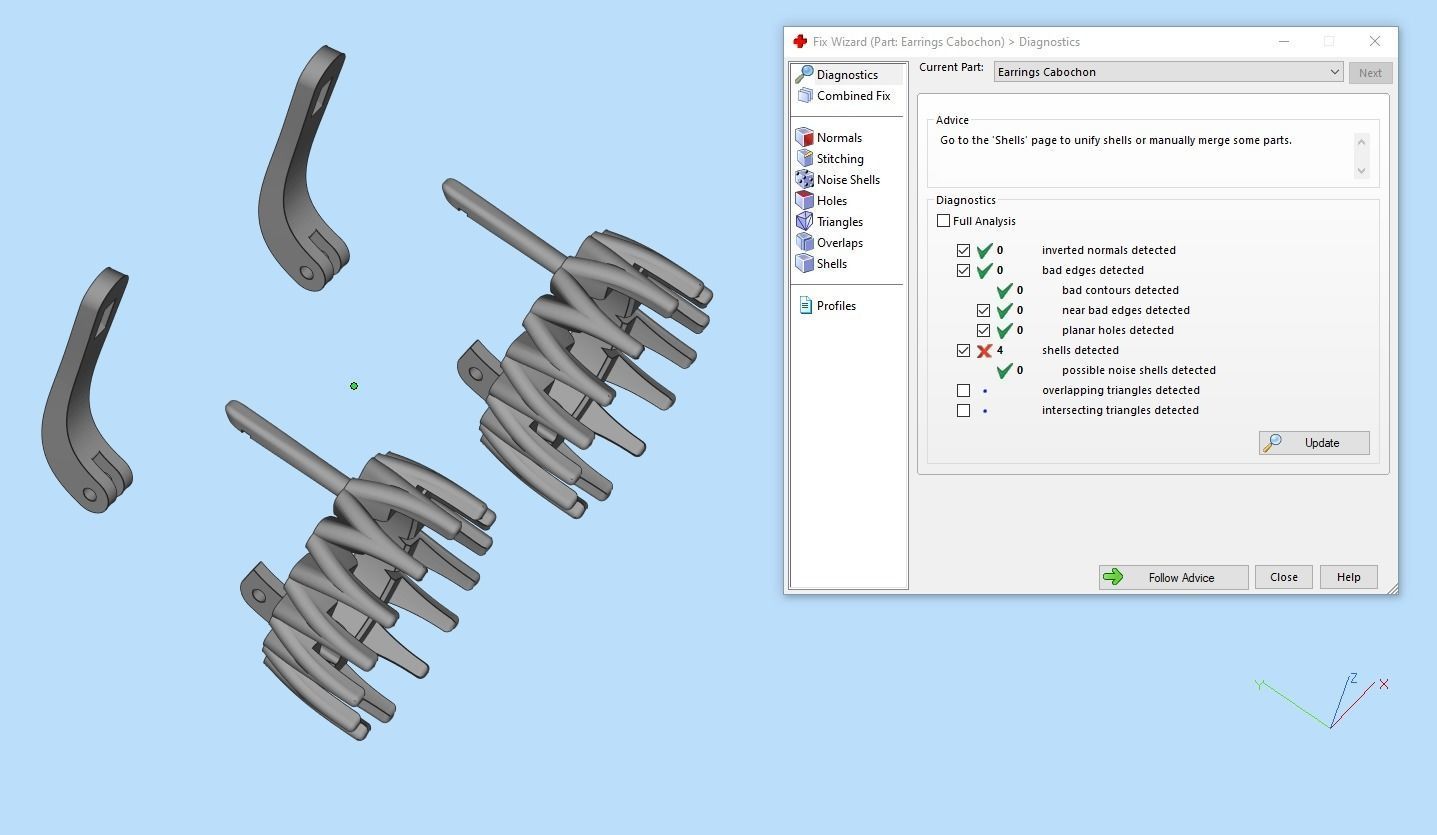Screen dimensions: 1437x835
Task: Click the Profiles document icon
Action: [805, 306]
